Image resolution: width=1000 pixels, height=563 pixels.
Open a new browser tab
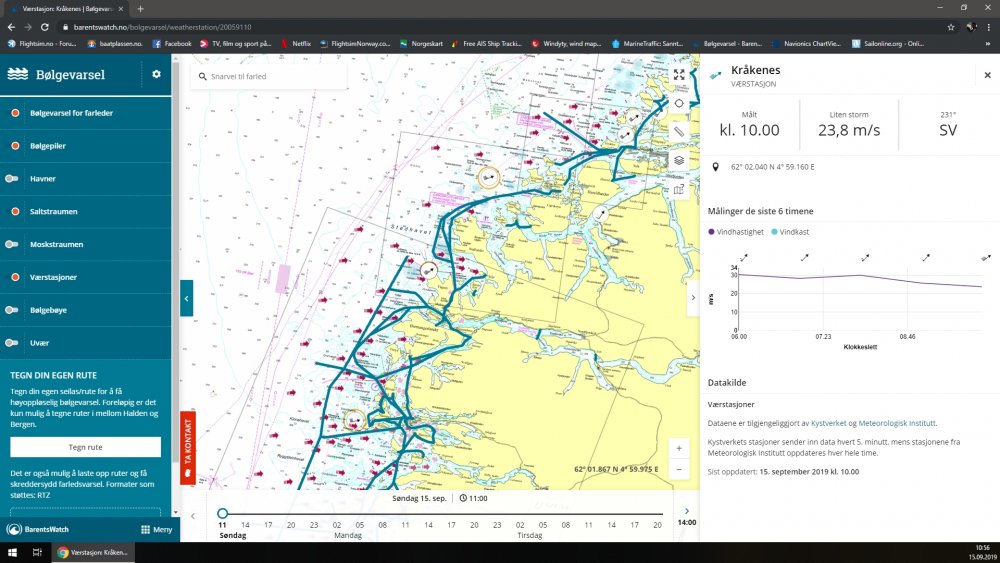coord(140,9)
